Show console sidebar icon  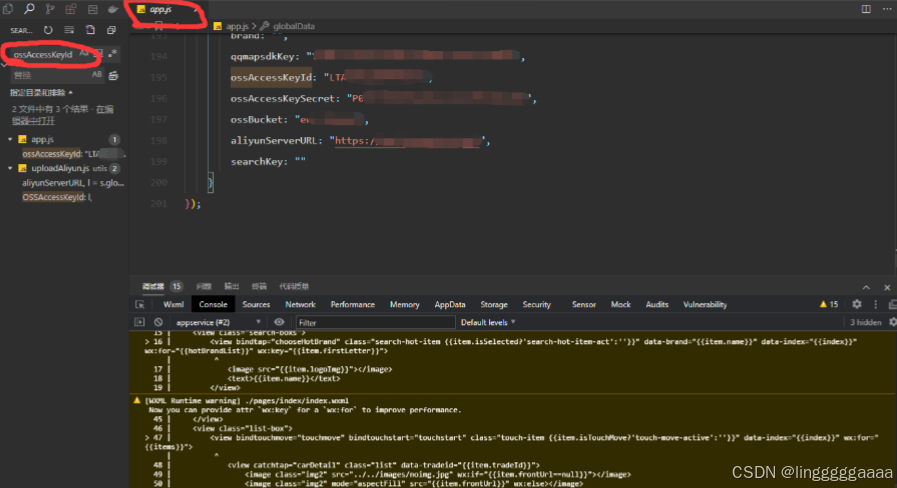140,322
